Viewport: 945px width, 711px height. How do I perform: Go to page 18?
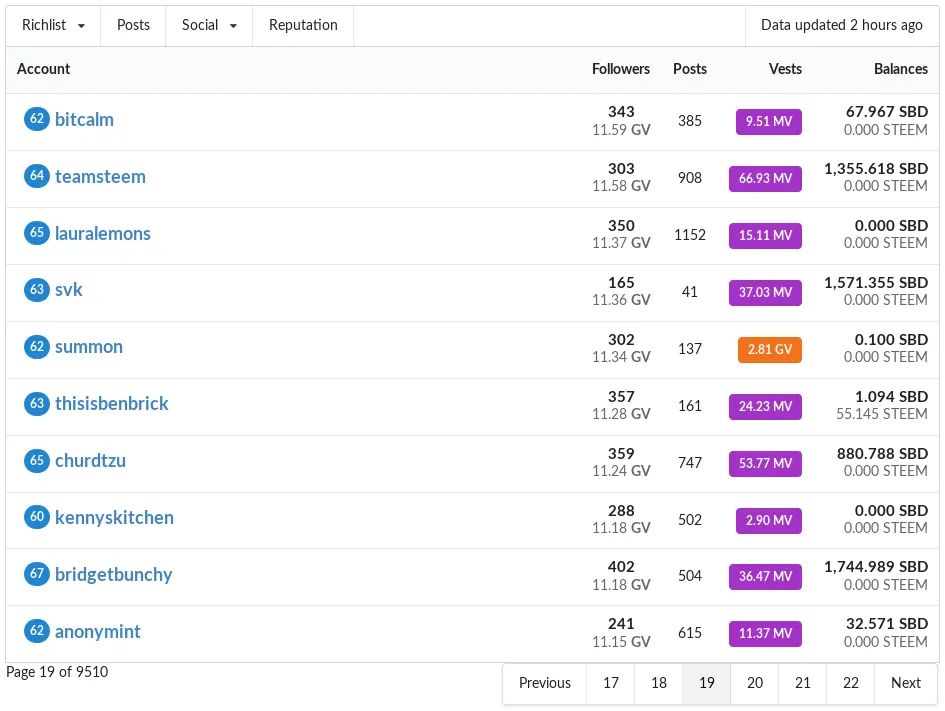tap(659, 683)
